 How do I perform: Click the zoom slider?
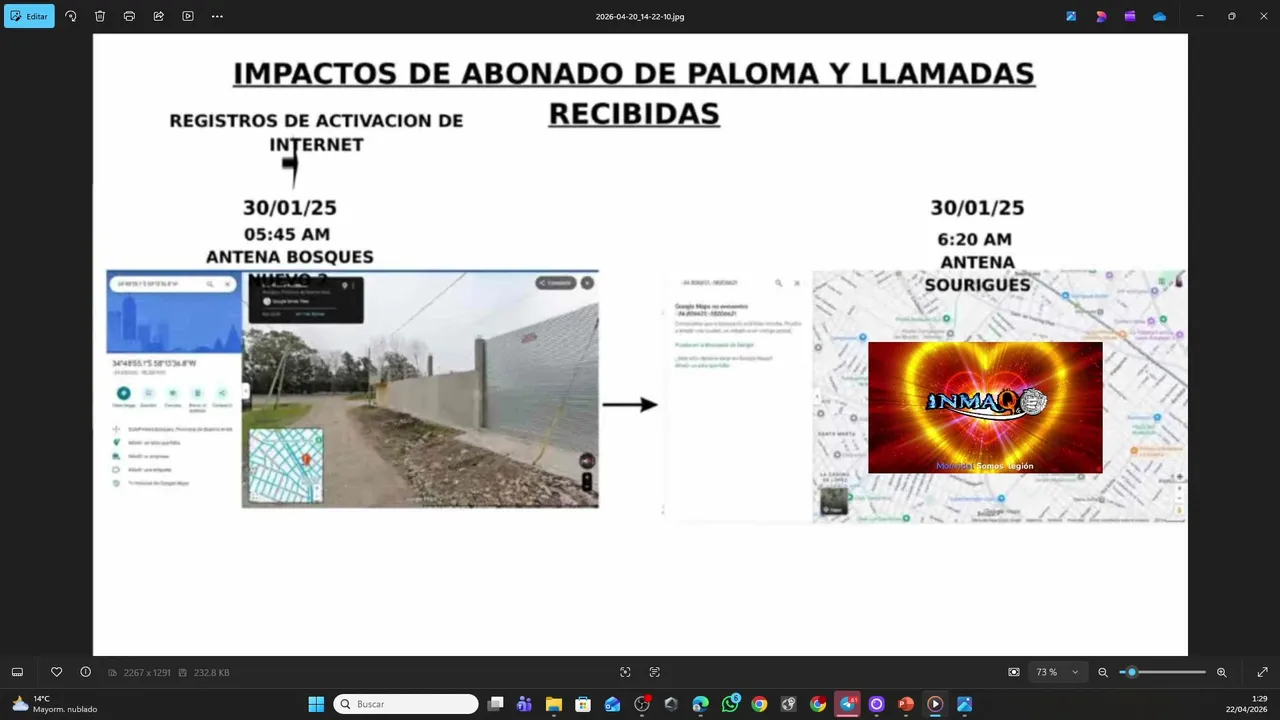1162,672
